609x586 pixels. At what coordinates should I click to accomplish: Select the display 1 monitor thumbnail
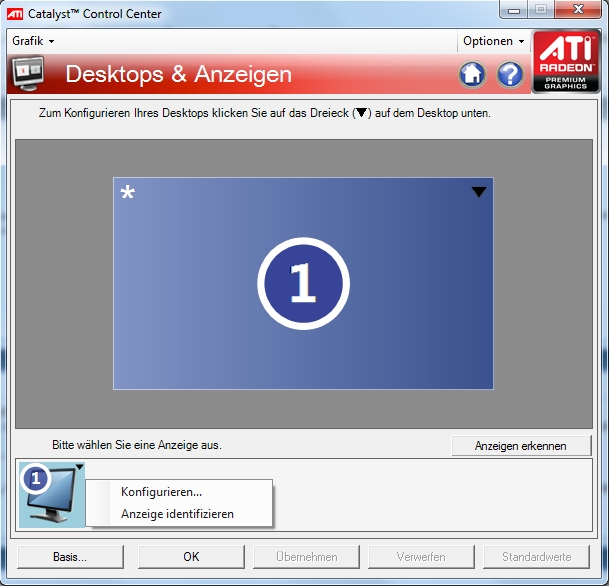click(x=52, y=495)
